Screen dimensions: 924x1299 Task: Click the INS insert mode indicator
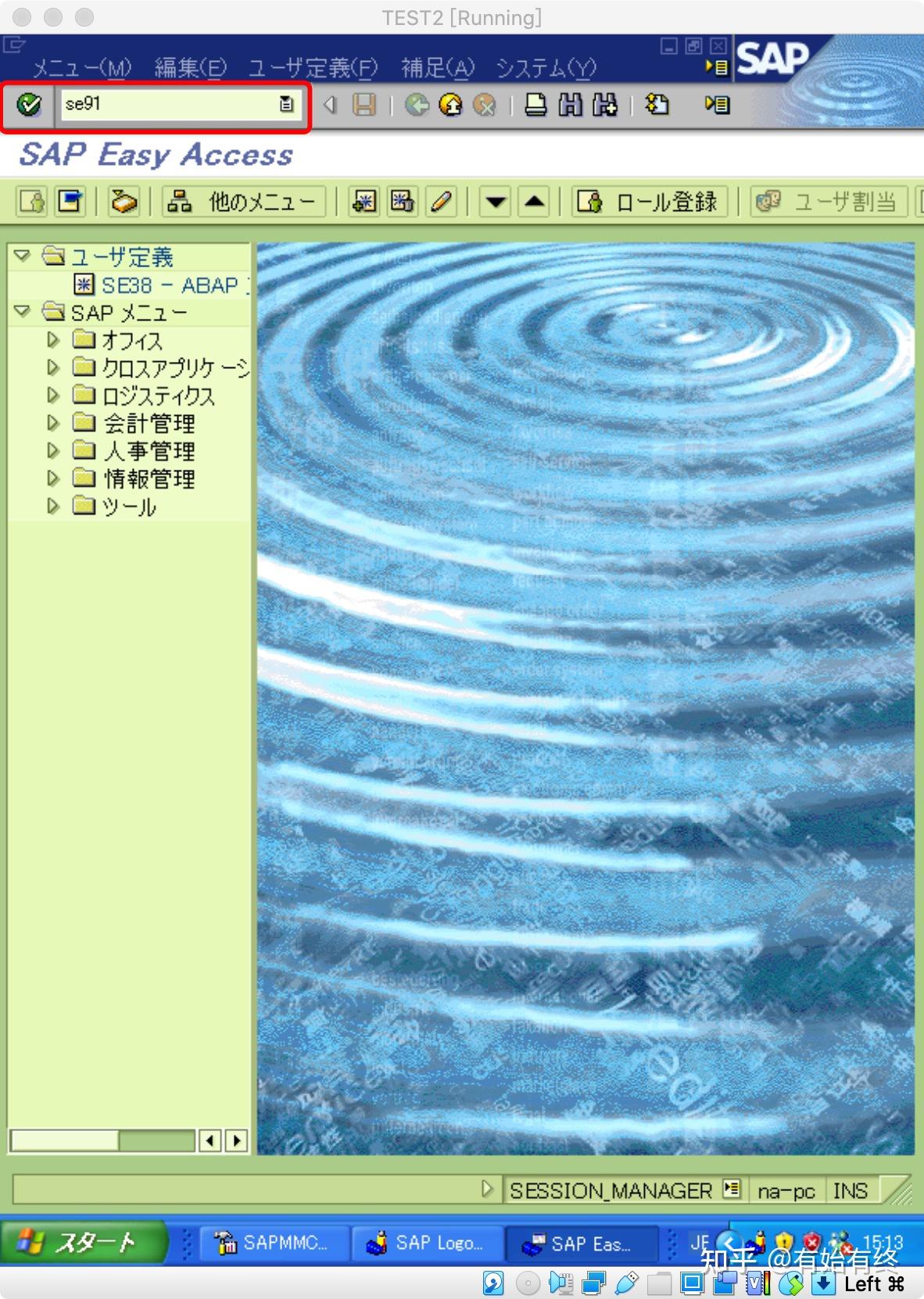pos(851,1190)
